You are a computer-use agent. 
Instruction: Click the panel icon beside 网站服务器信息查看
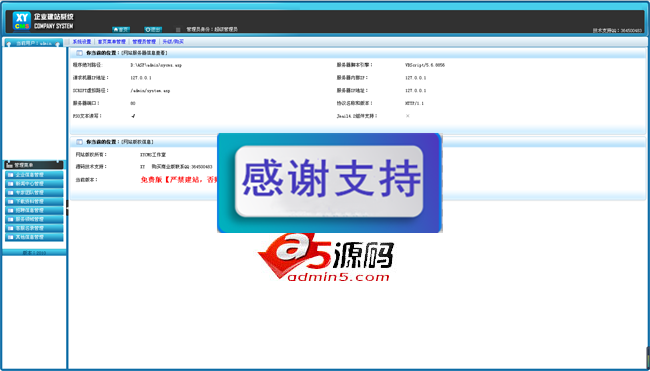pyautogui.click(x=79, y=53)
